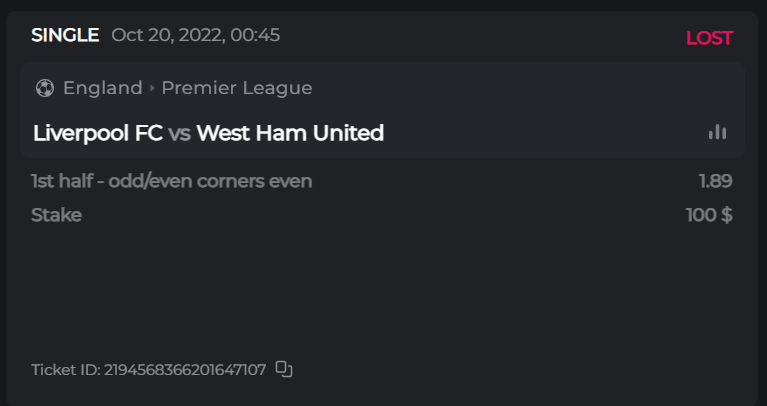
Task: Click the soccer ball sport icon
Action: coord(44,88)
